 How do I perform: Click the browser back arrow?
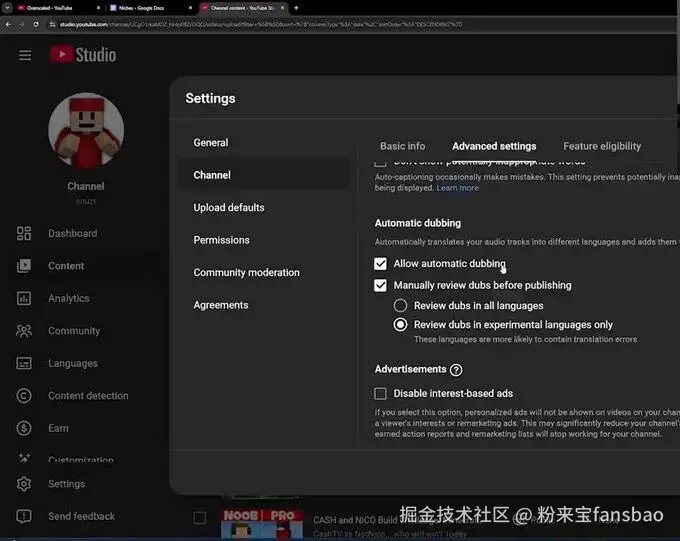8,25
